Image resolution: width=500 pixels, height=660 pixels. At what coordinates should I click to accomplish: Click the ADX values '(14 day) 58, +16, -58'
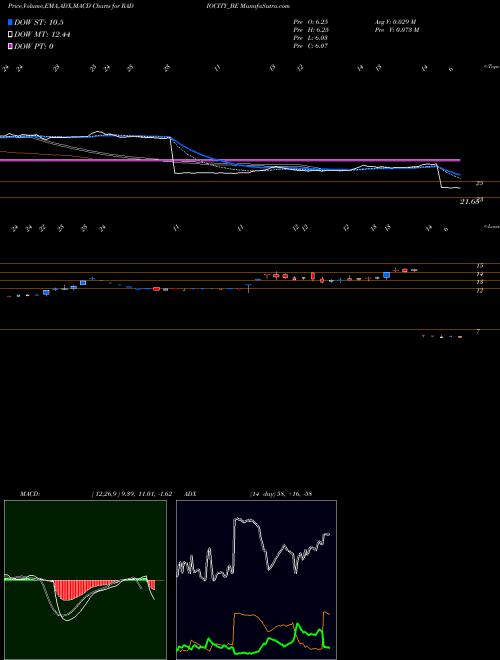tap(281, 494)
